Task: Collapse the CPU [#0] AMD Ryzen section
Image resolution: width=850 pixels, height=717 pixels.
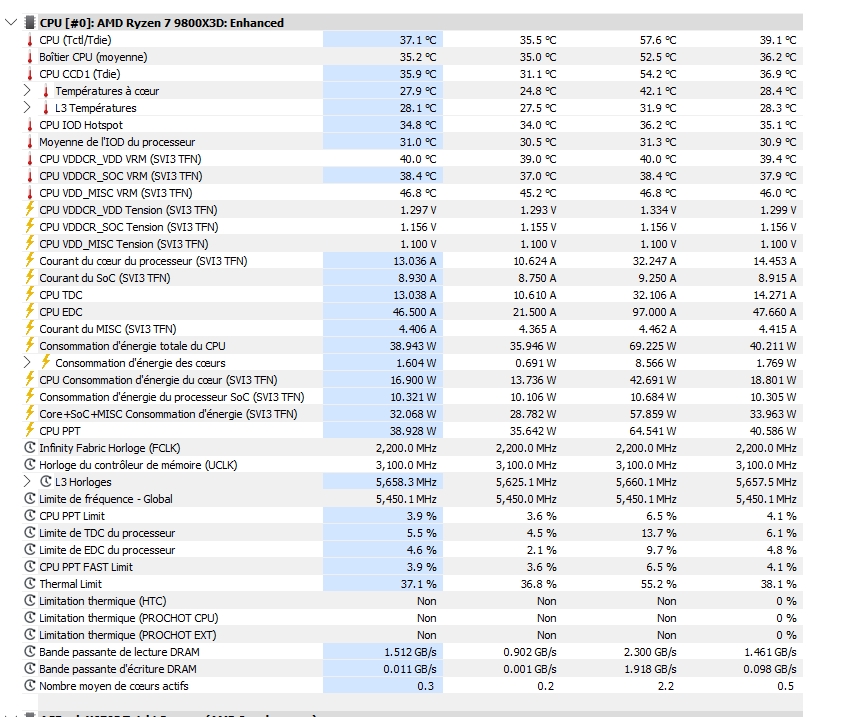Action: [x=11, y=23]
